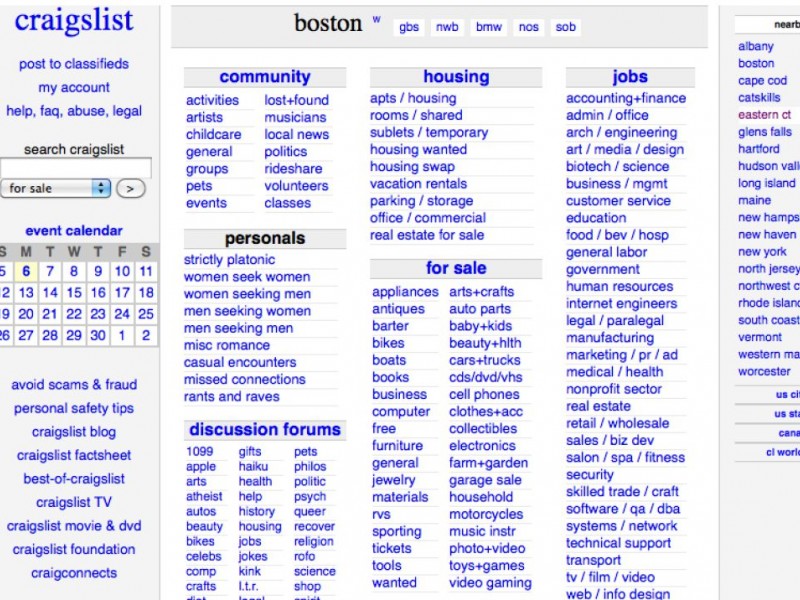Select the 'gbs' sub-area tab
The image size is (800, 600).
pos(409,27)
